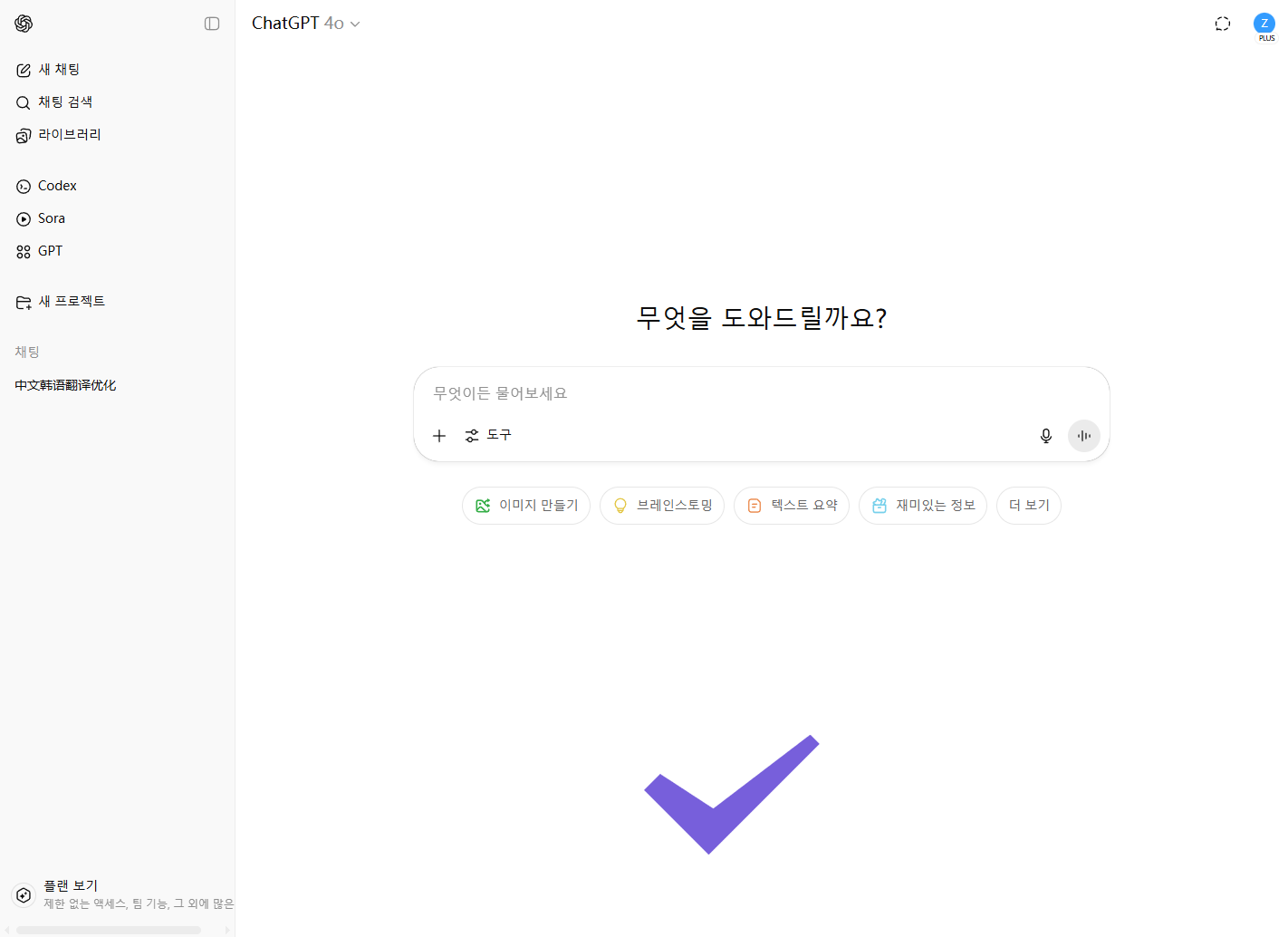Click the sidebar scrollbar right arrow
Viewport: 1288px width, 937px height.
tap(226, 930)
